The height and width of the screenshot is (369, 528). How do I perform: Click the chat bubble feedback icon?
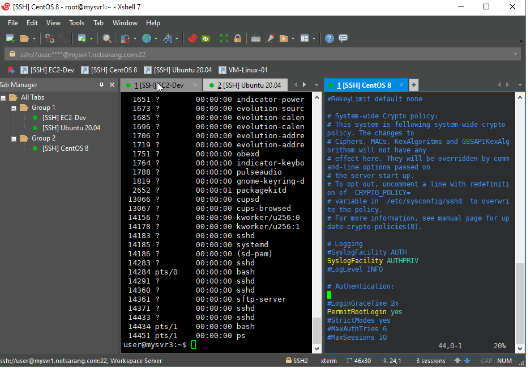pos(343,38)
